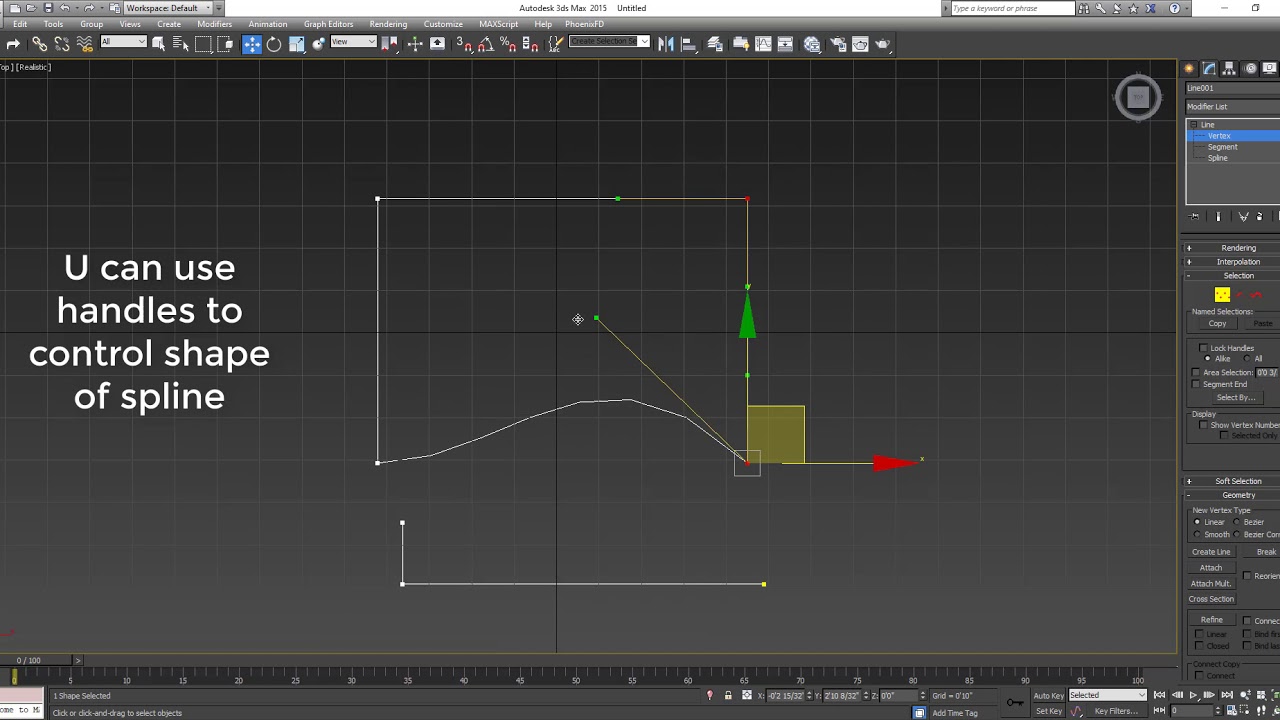Open the Modify command panel tab

click(x=1209, y=68)
